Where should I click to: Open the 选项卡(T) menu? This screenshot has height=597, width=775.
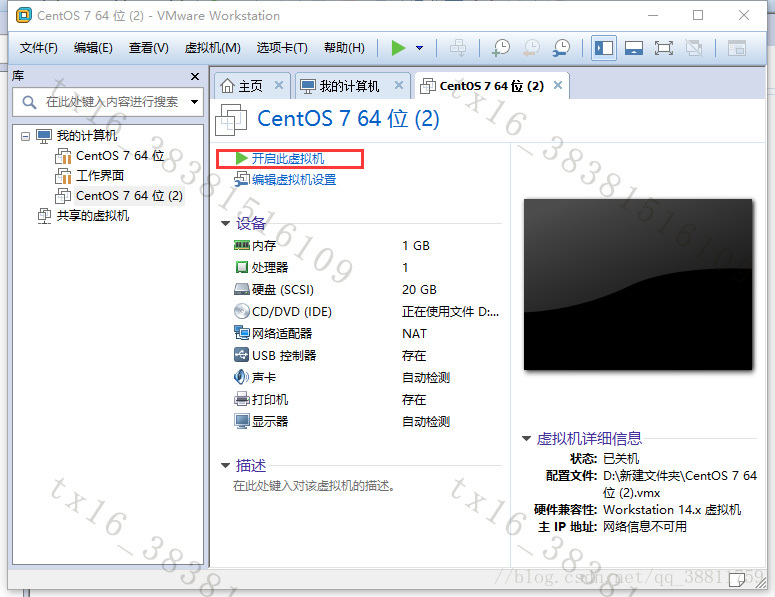(x=282, y=48)
